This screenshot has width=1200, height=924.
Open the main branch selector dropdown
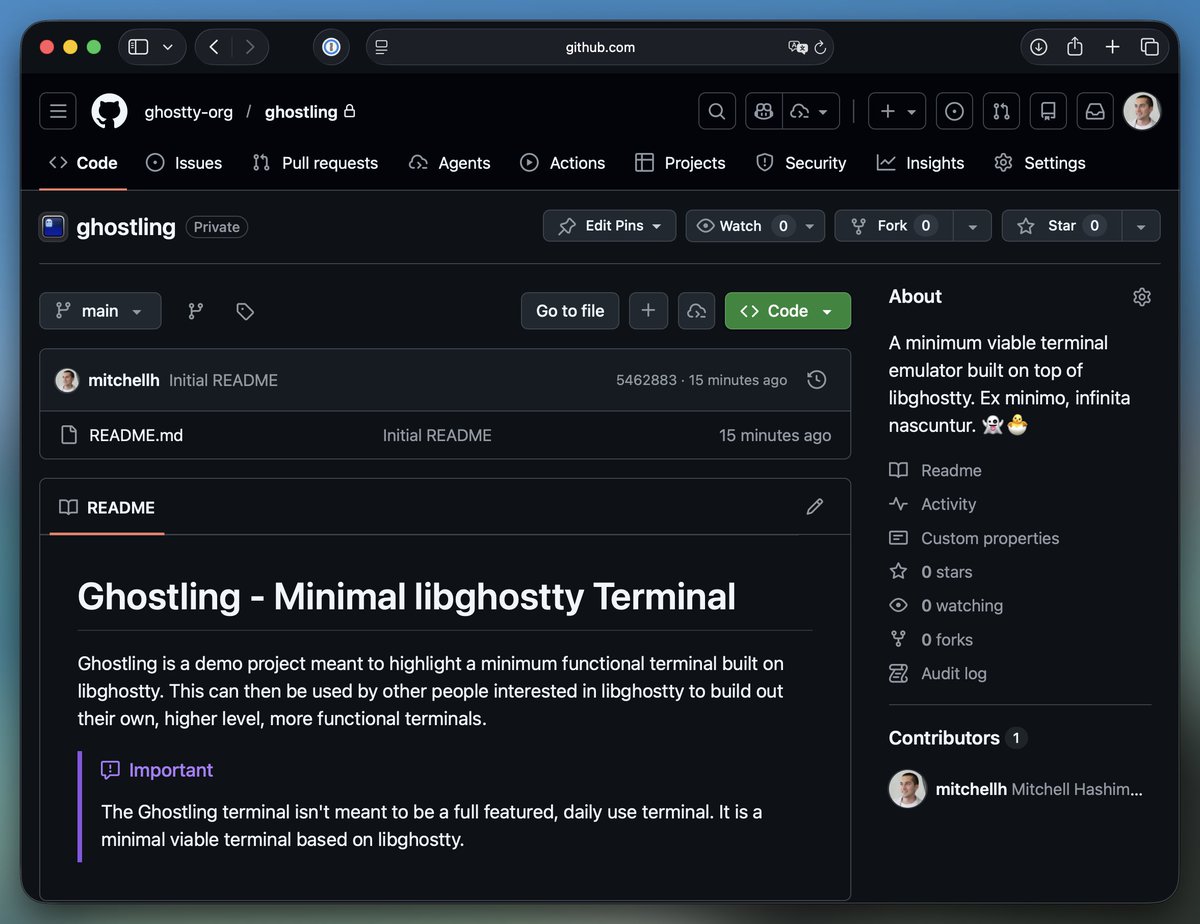100,311
